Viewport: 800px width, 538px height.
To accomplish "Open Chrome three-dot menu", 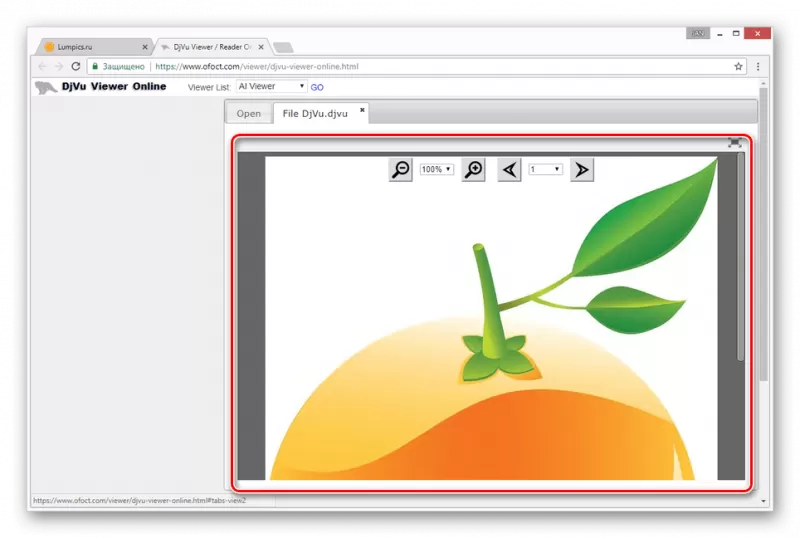I will click(x=758, y=66).
